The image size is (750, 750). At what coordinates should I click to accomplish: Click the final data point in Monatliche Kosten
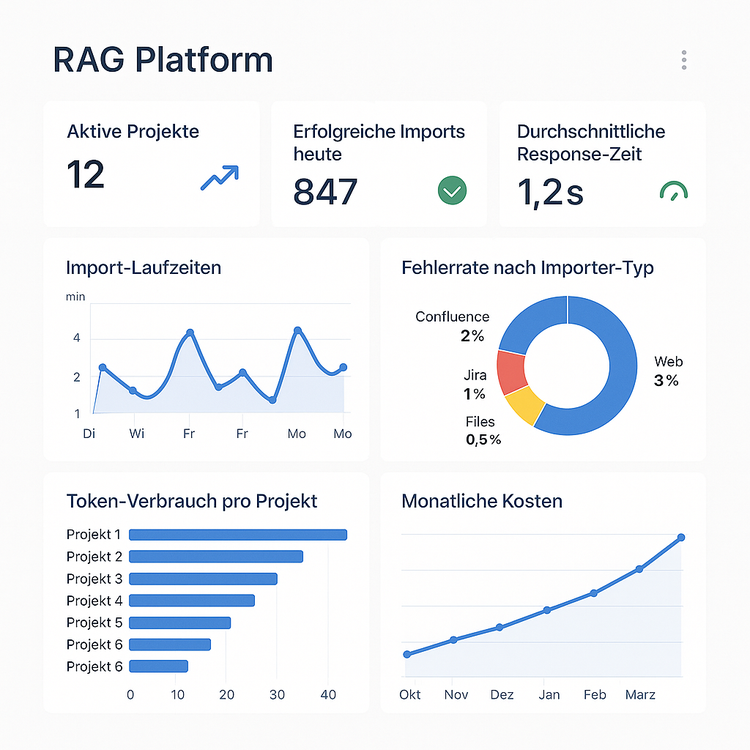tap(681, 538)
